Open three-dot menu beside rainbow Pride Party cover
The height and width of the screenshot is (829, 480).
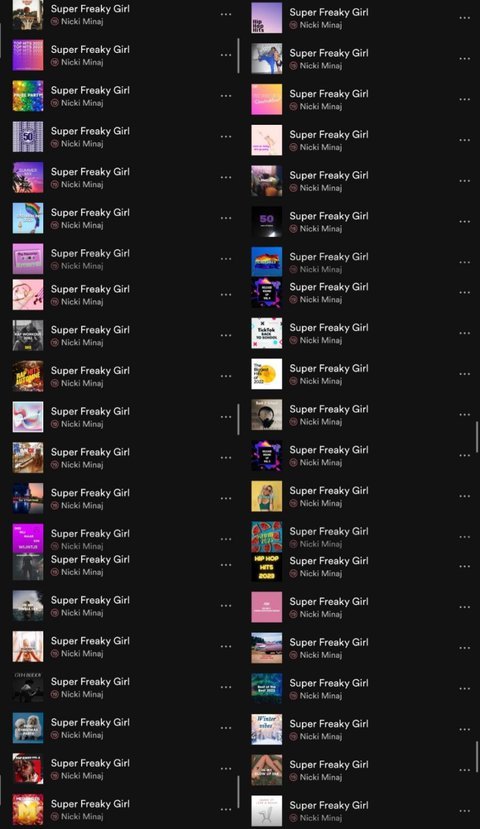point(226,96)
